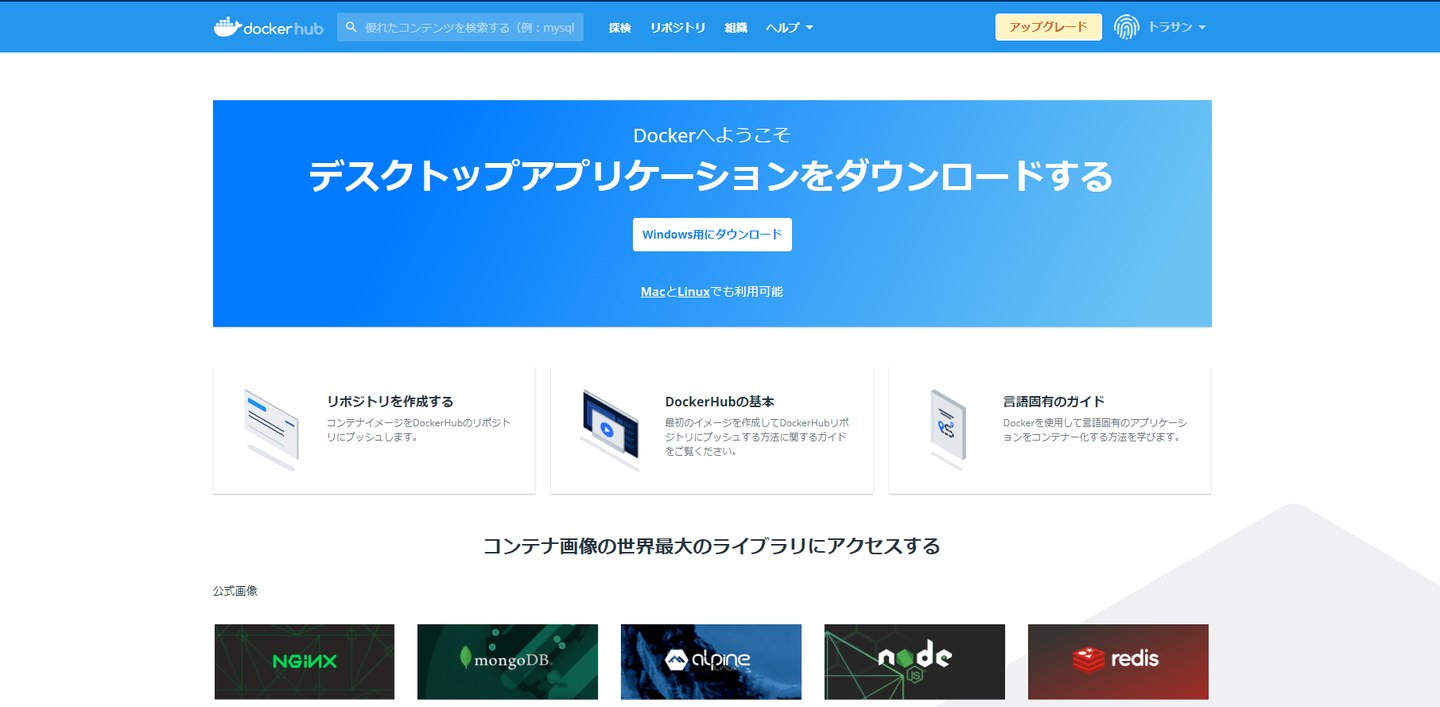The width and height of the screenshot is (1440, 707).
Task: Open the 組織 menu item
Action: point(736,28)
